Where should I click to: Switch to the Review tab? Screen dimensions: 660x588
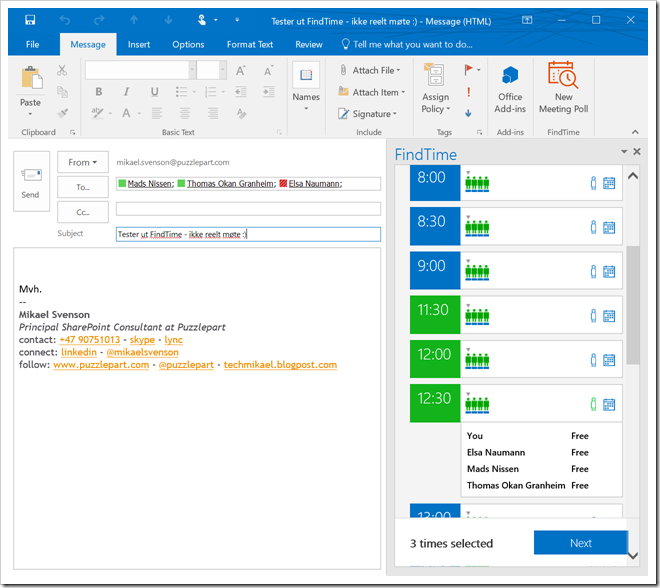[309, 44]
